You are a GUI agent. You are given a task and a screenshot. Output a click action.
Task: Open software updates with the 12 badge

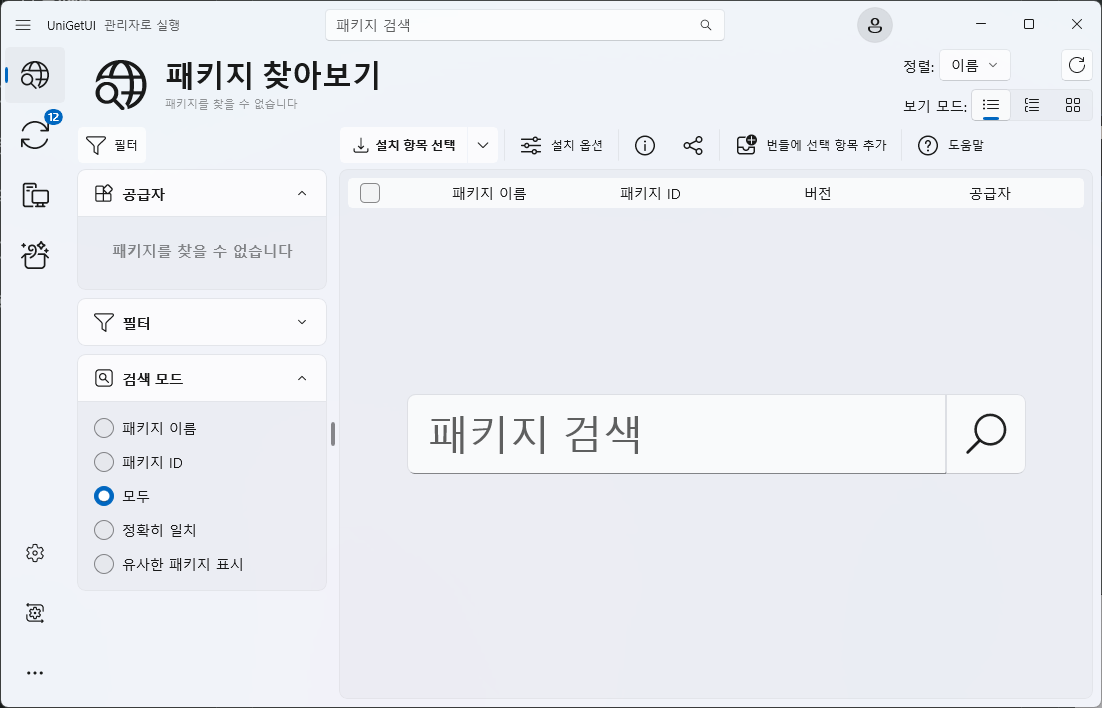pyautogui.click(x=35, y=133)
